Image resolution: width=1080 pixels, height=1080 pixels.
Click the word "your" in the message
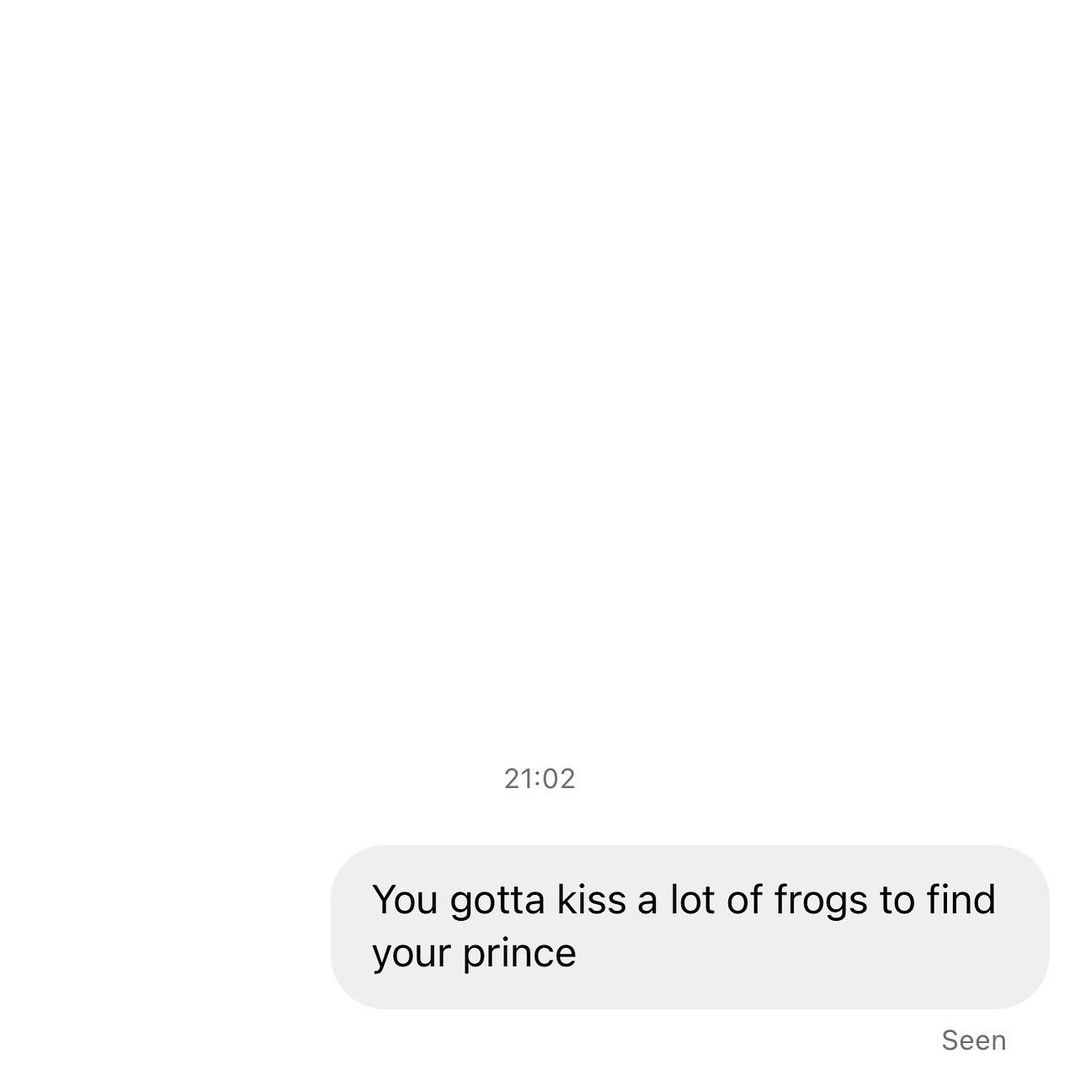(411, 953)
